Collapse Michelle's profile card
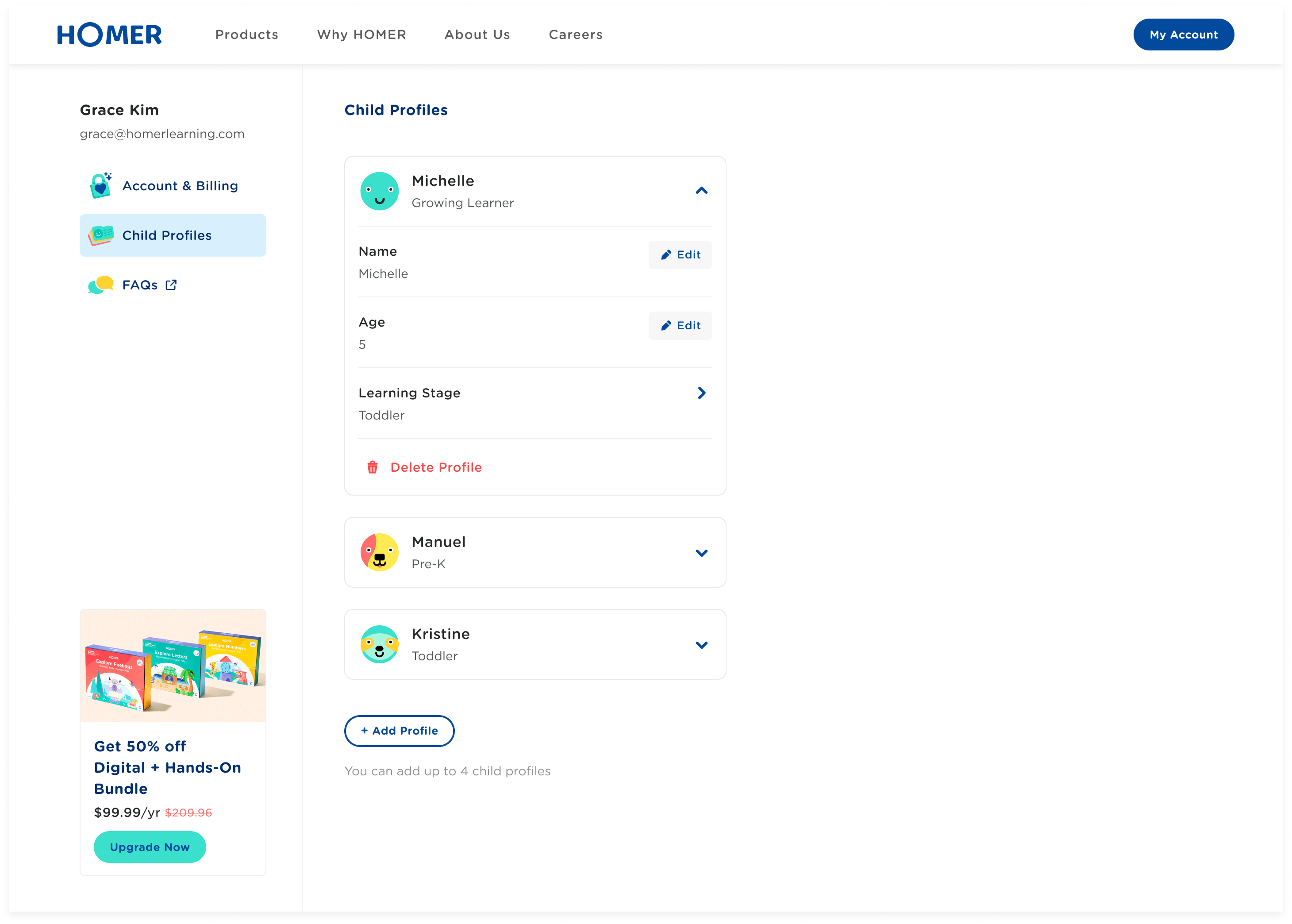 (x=701, y=191)
